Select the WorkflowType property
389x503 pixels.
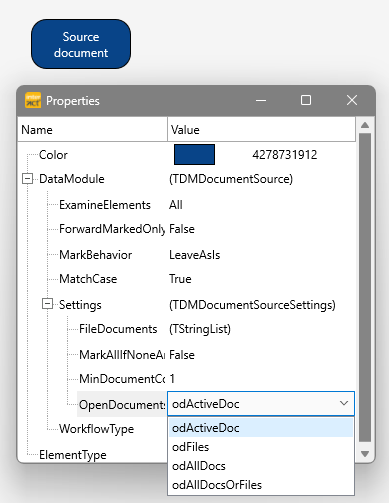tap(96, 429)
